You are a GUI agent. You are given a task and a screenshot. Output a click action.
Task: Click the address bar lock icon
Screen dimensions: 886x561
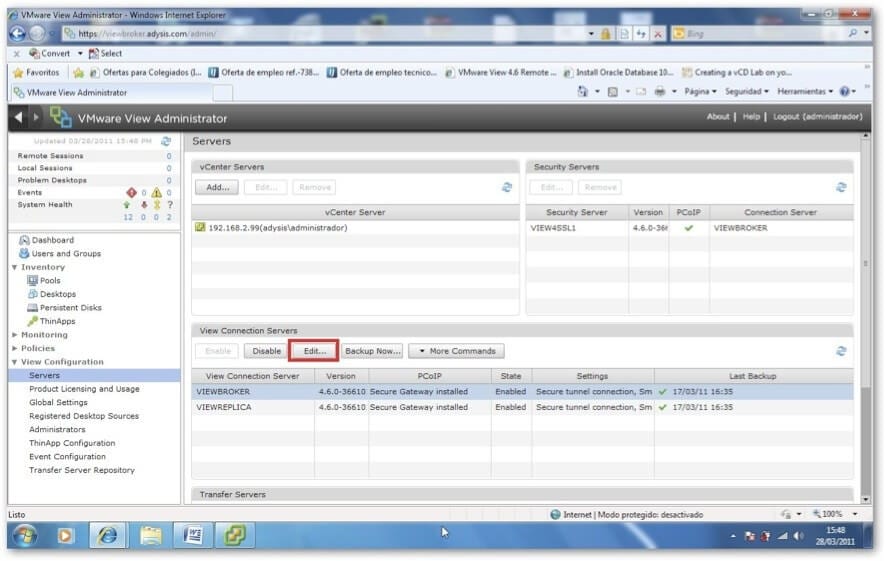[x=605, y=34]
